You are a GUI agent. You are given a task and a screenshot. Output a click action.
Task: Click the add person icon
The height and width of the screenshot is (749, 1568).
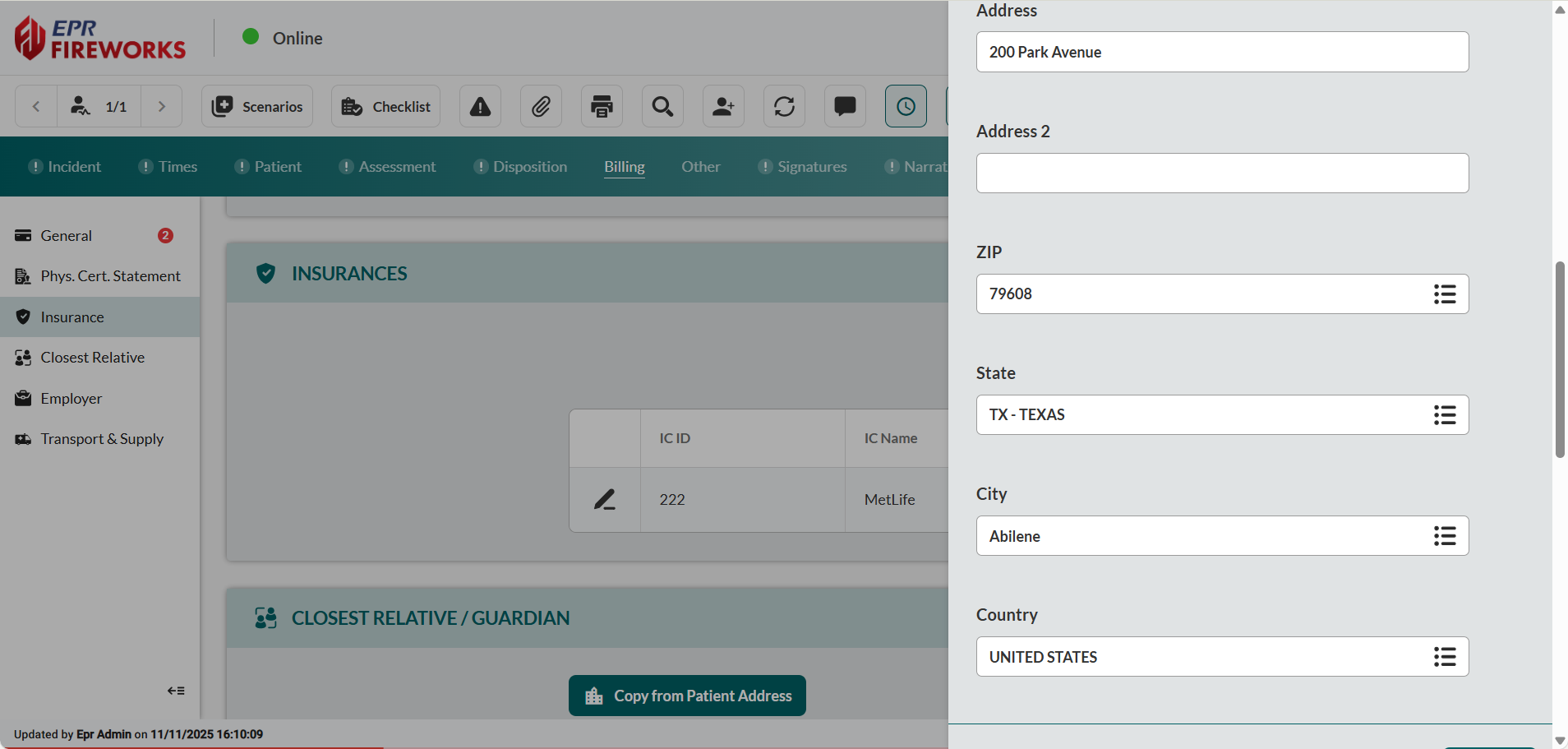coord(723,106)
